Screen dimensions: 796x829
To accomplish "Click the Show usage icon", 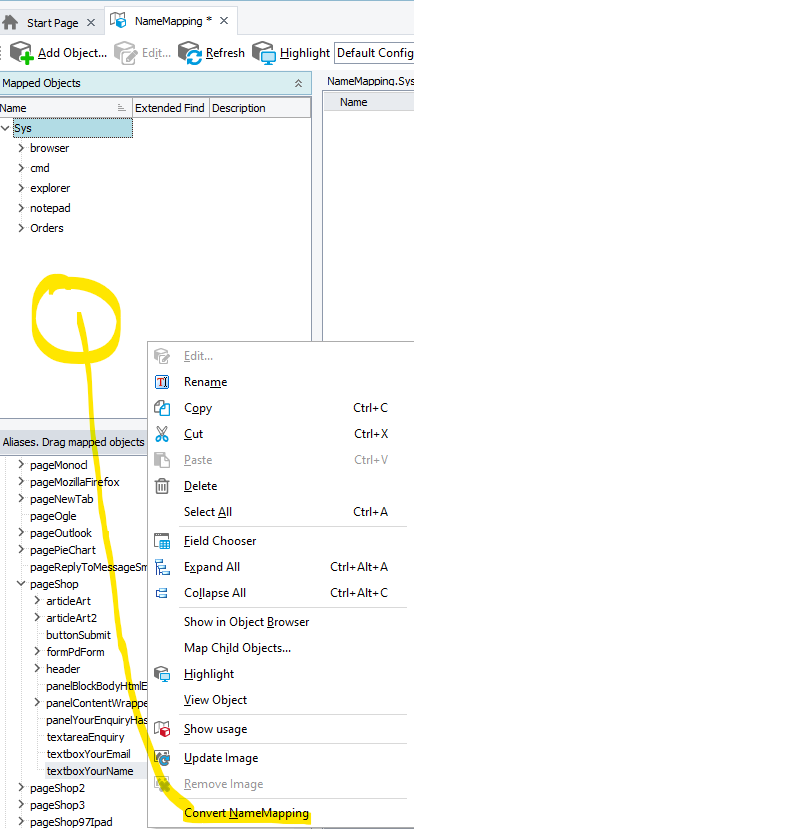I will (x=162, y=729).
